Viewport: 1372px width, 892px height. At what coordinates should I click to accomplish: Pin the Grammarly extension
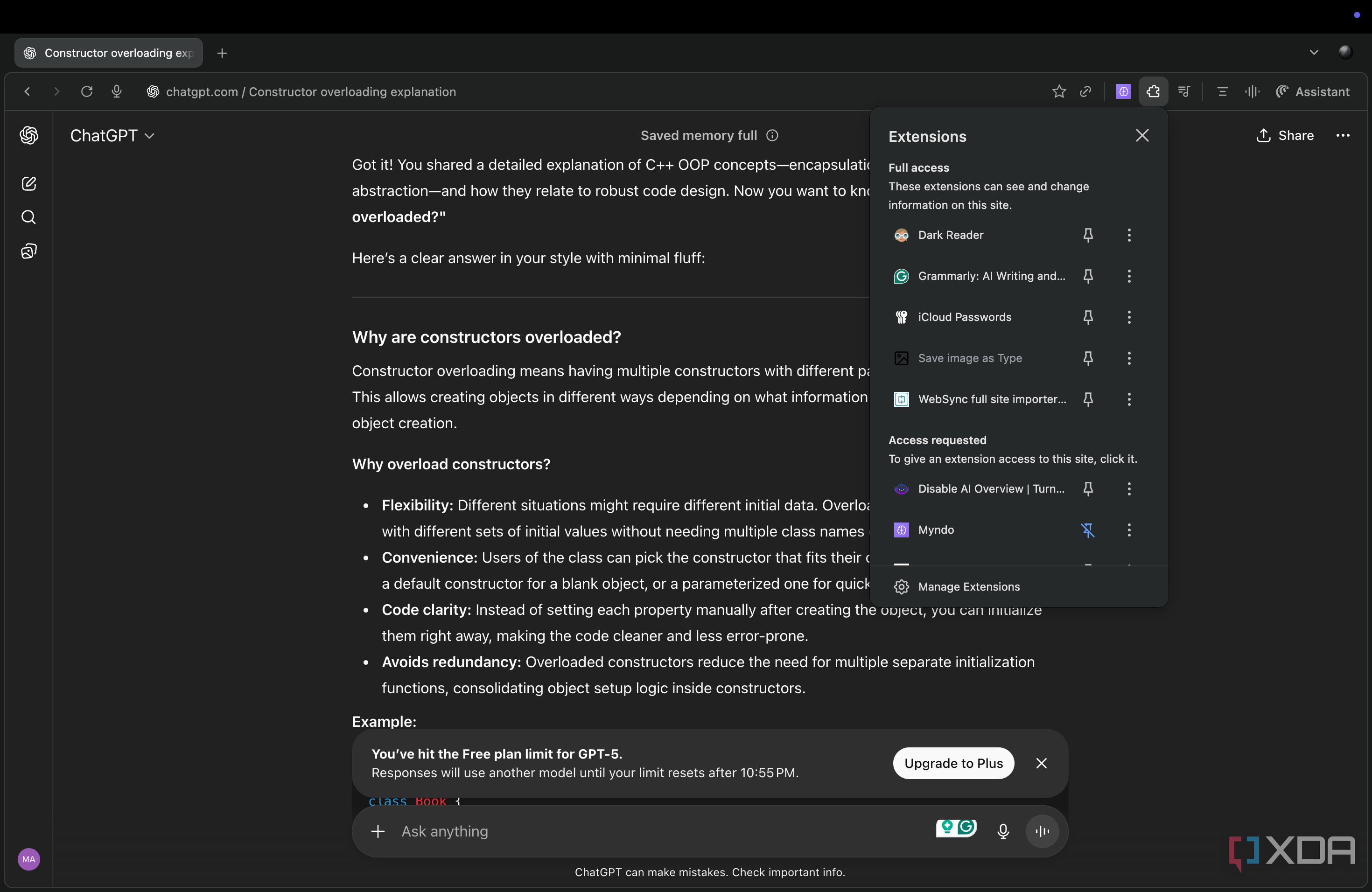(x=1088, y=276)
